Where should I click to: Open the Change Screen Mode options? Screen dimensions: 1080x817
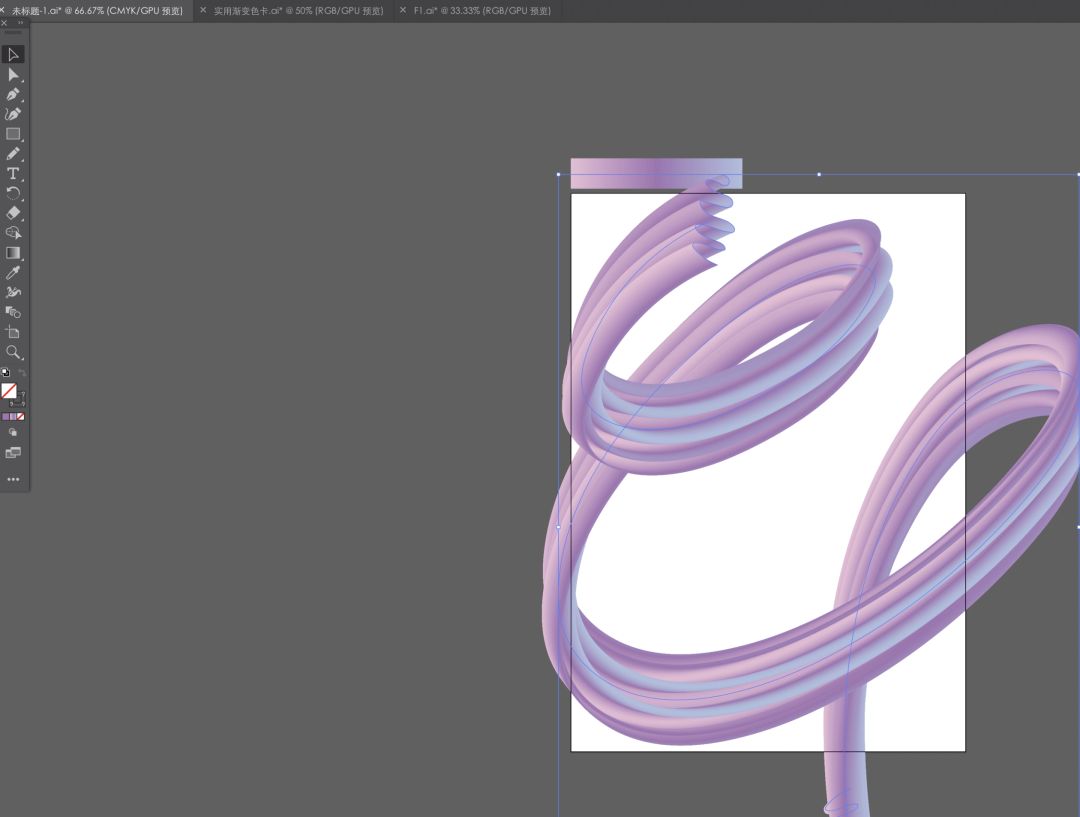click(13, 453)
